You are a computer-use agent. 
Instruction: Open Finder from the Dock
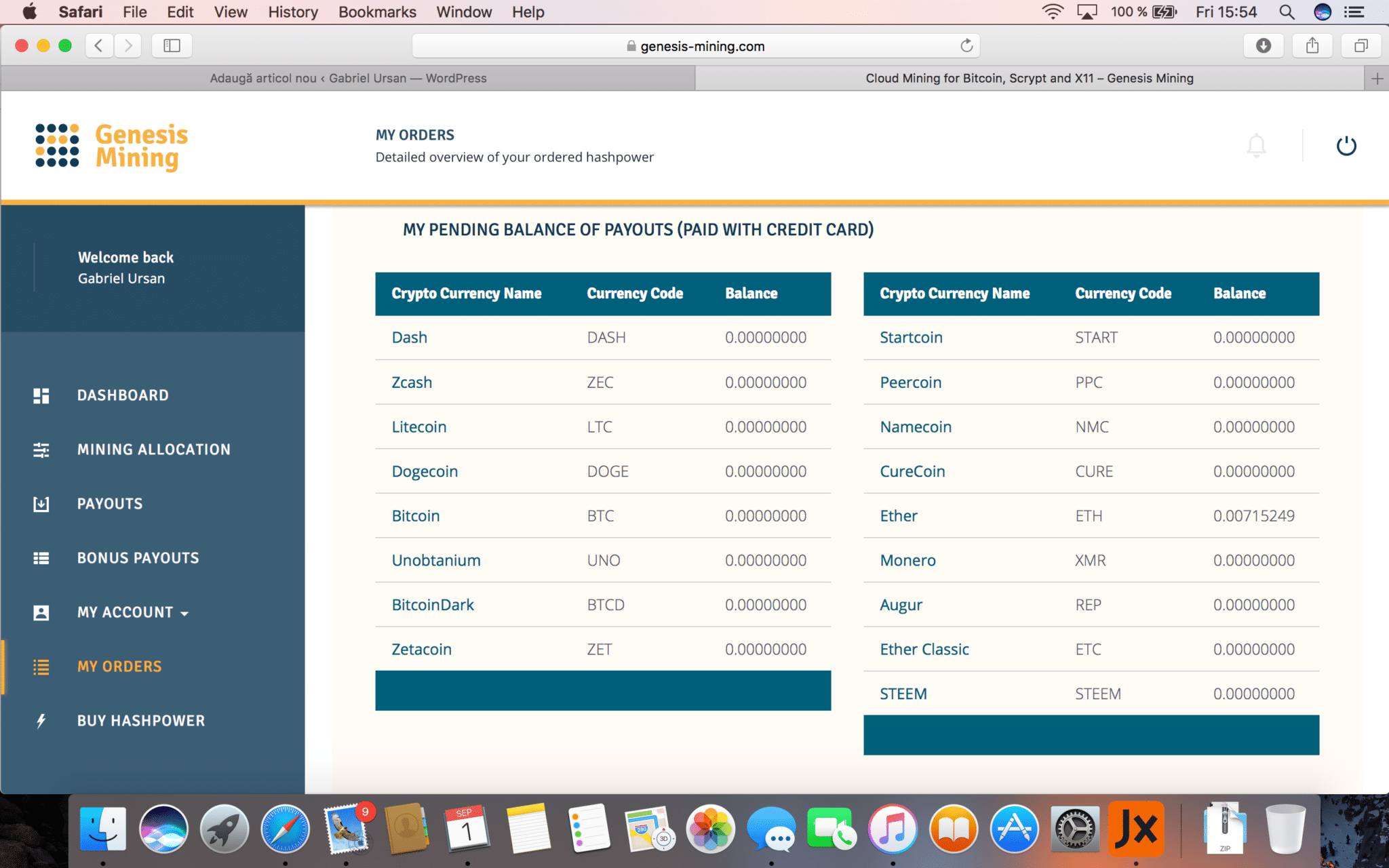pos(103,829)
